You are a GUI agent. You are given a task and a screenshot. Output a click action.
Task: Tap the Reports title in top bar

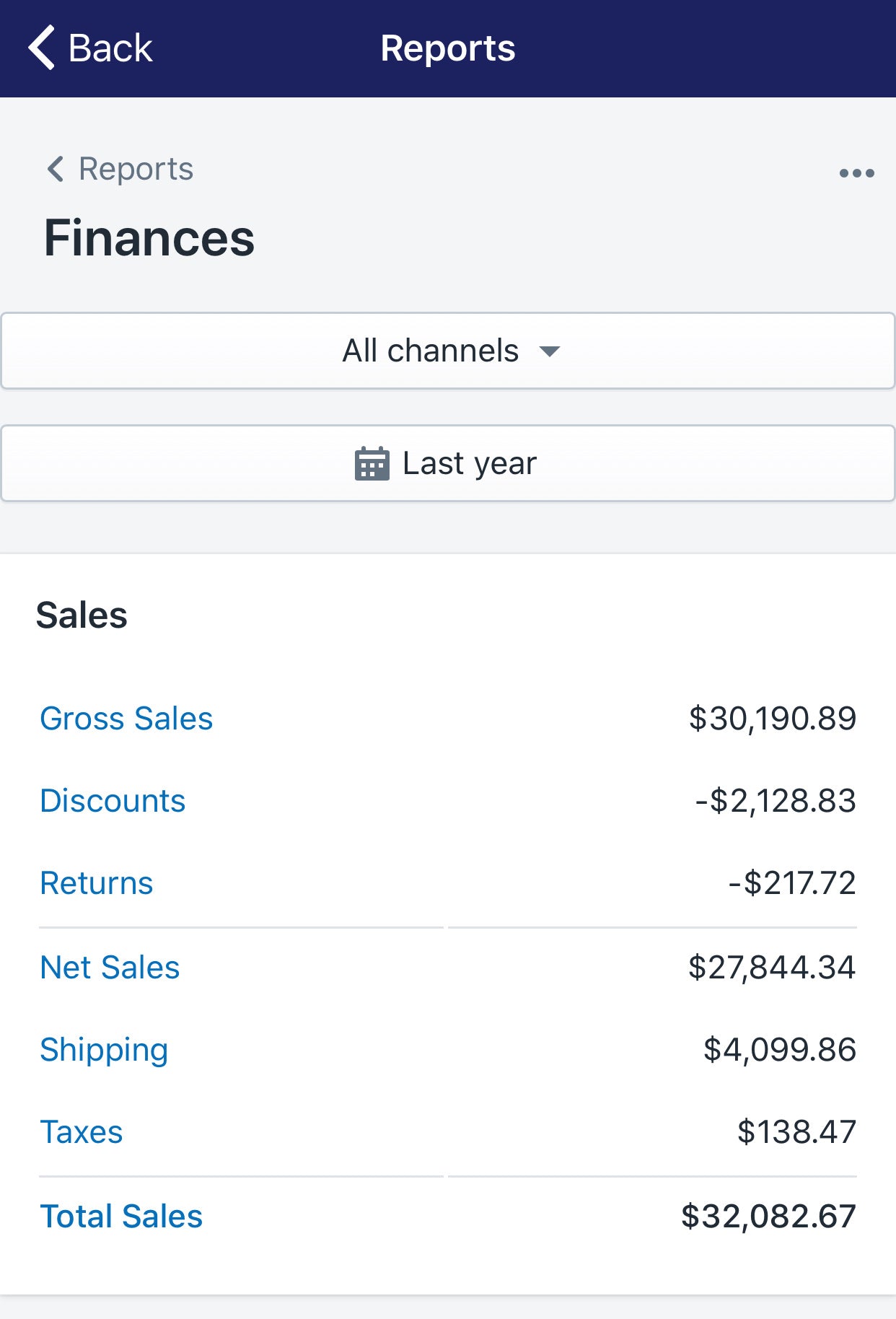(448, 48)
